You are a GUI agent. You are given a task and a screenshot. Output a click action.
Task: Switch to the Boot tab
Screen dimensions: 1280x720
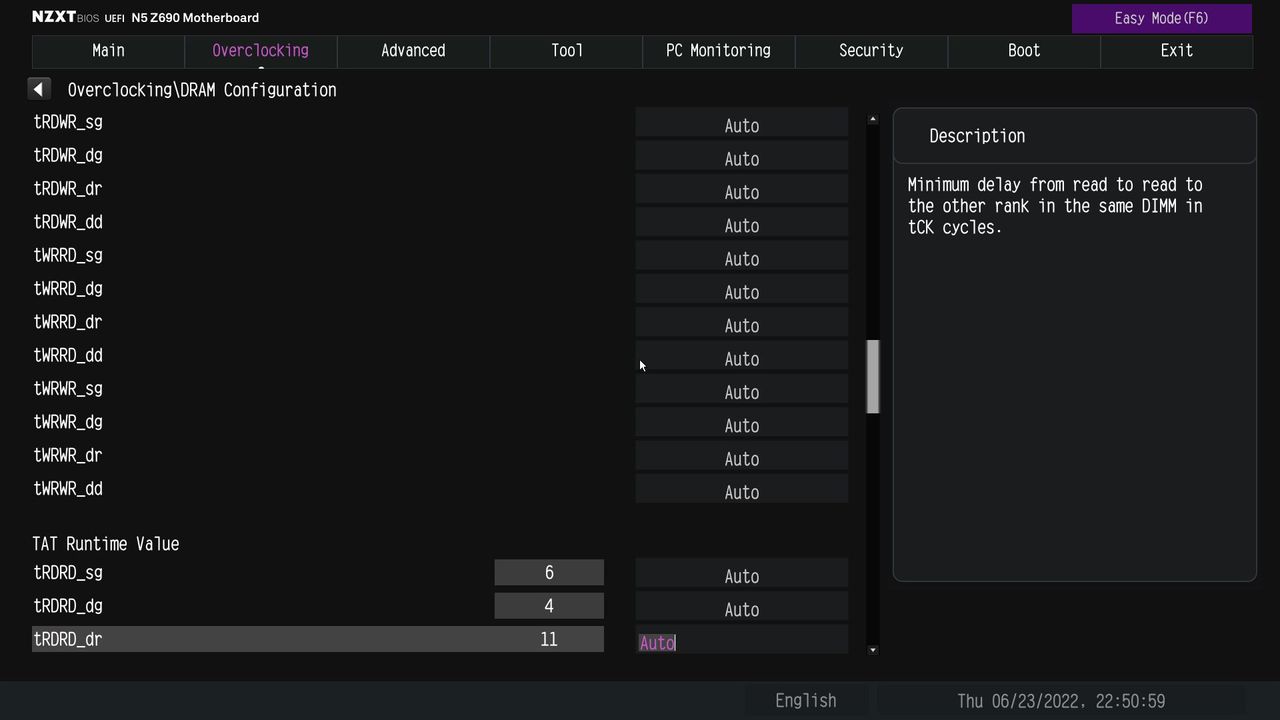(1024, 51)
